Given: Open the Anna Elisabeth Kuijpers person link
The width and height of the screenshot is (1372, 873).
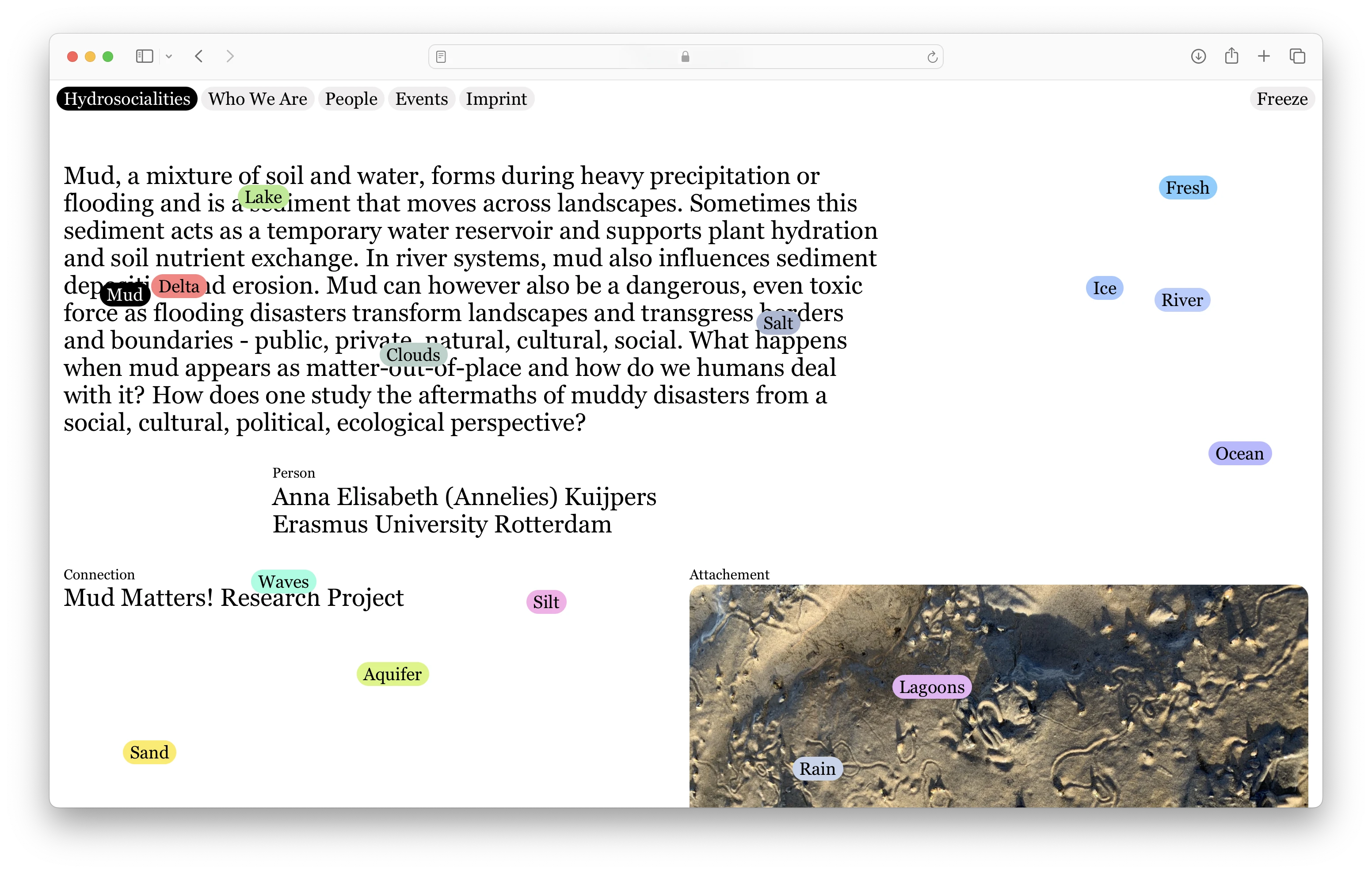Looking at the screenshot, I should pos(464,497).
